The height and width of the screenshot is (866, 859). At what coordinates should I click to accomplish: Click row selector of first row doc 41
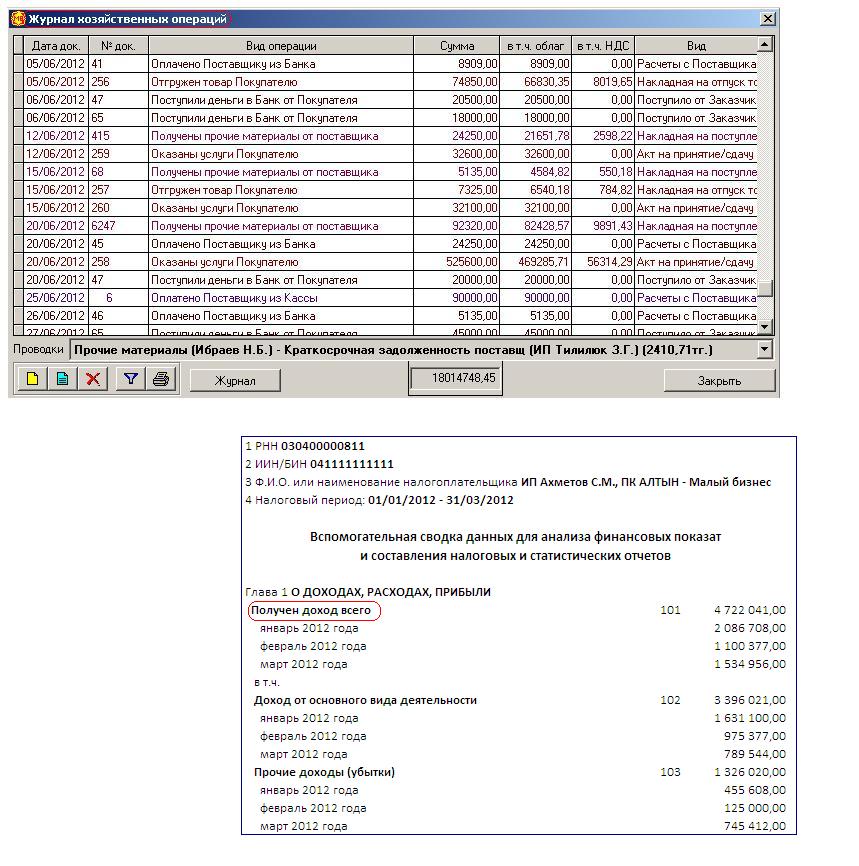point(18,64)
